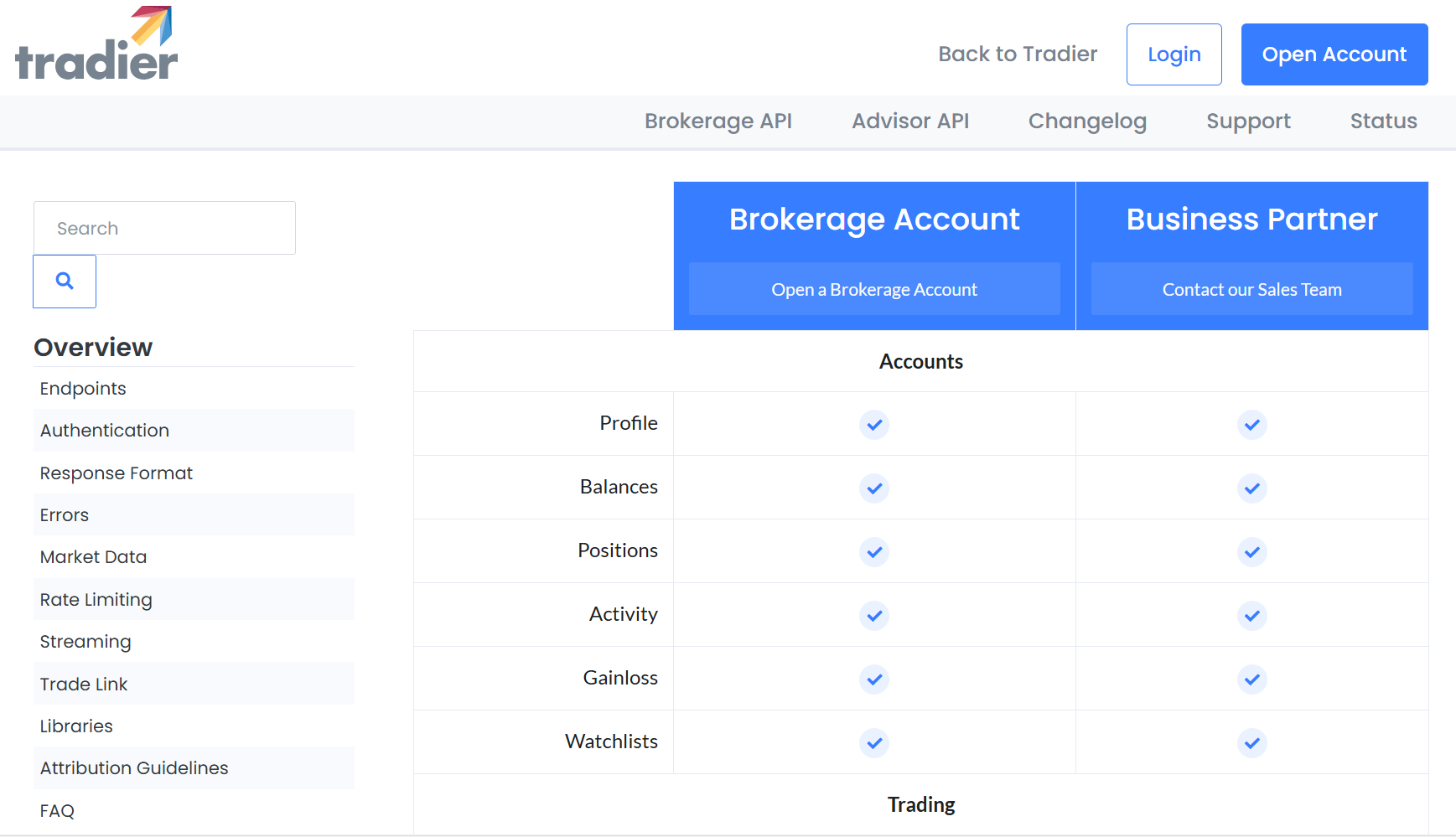Viewport: 1456px width, 837px height.
Task: Click Gainloss checkmark under Brokerage Account
Action: pos(874,679)
